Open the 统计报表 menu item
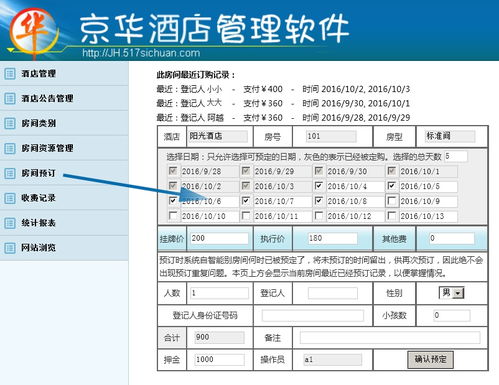This screenshot has height=385, width=499. coord(64,223)
